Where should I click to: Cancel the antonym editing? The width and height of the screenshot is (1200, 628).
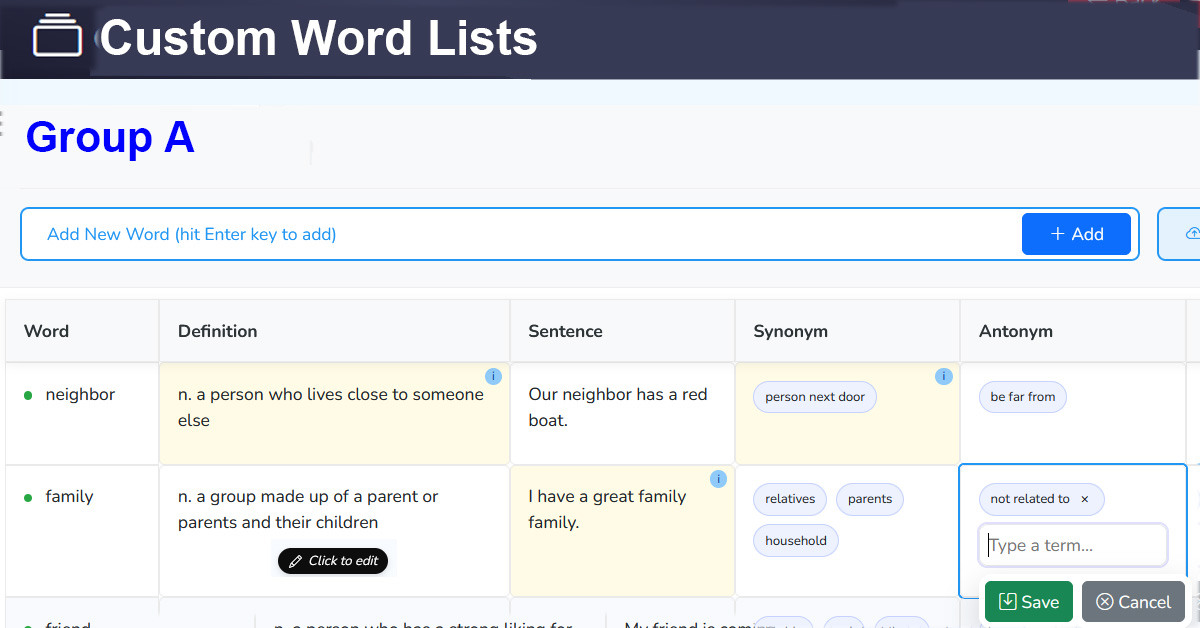point(1133,602)
